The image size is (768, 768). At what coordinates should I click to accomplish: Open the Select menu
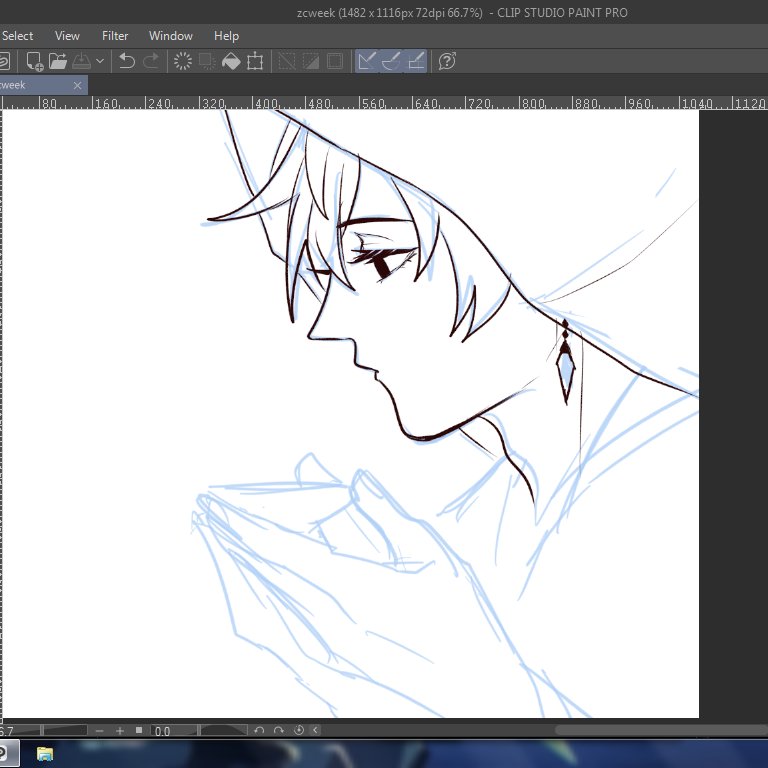(17, 36)
